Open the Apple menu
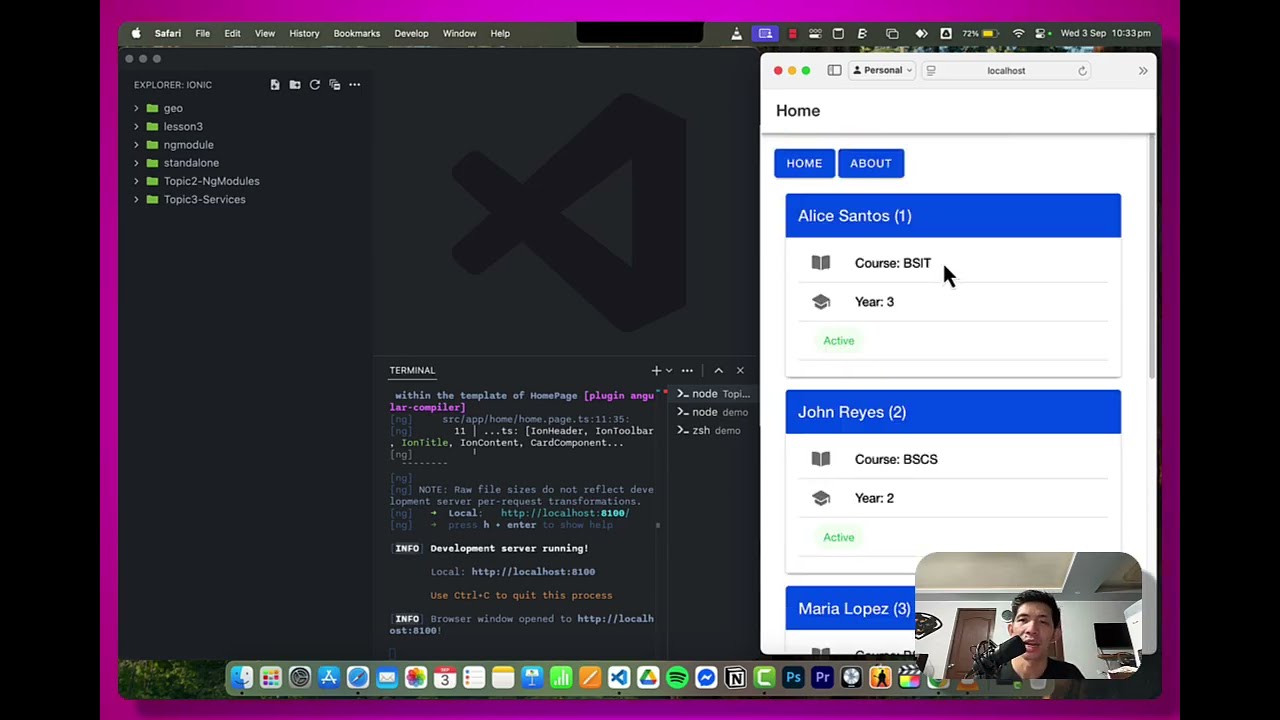The width and height of the screenshot is (1280, 720). click(136, 33)
